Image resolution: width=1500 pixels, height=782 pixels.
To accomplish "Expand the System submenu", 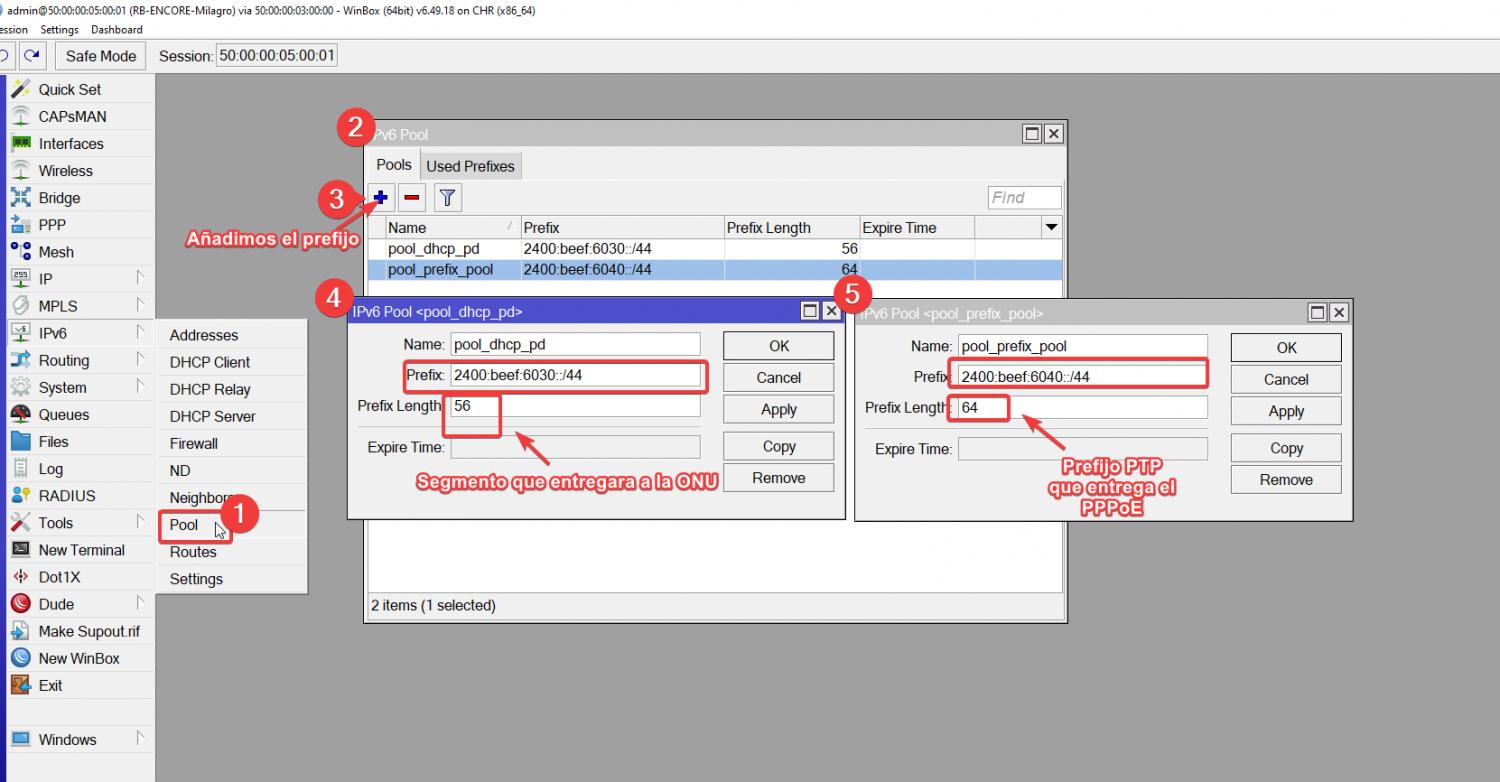I will pyautogui.click(x=62, y=388).
